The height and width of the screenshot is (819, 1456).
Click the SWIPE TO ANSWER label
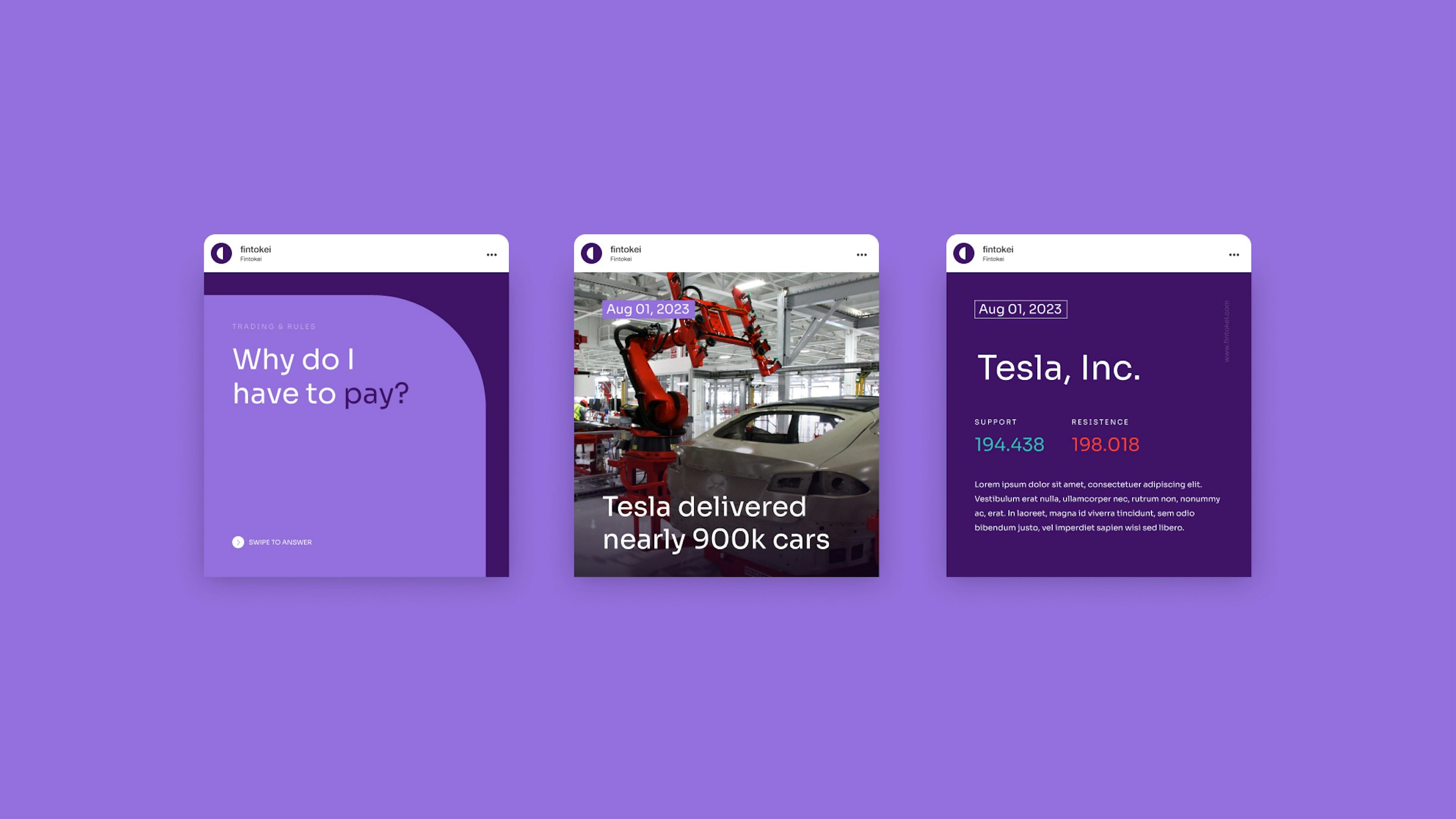point(280,542)
